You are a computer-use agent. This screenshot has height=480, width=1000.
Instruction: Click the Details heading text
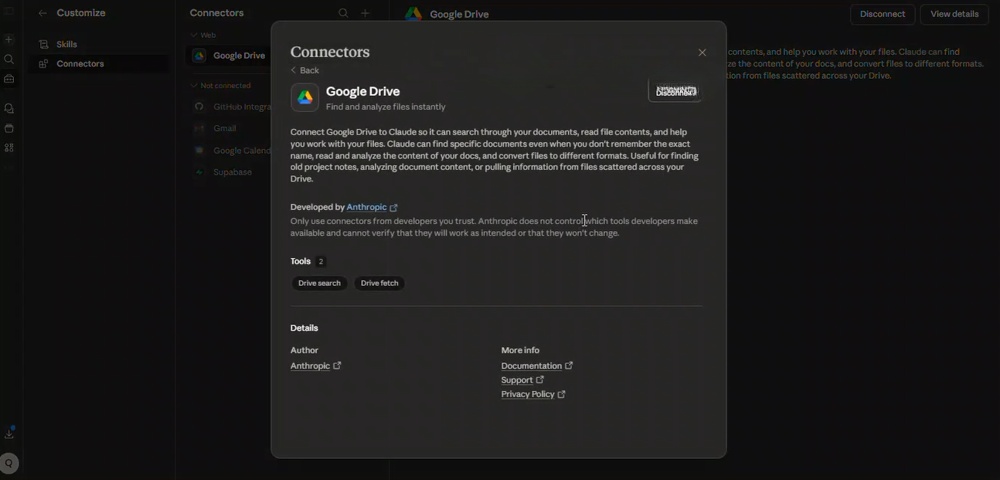click(x=304, y=328)
